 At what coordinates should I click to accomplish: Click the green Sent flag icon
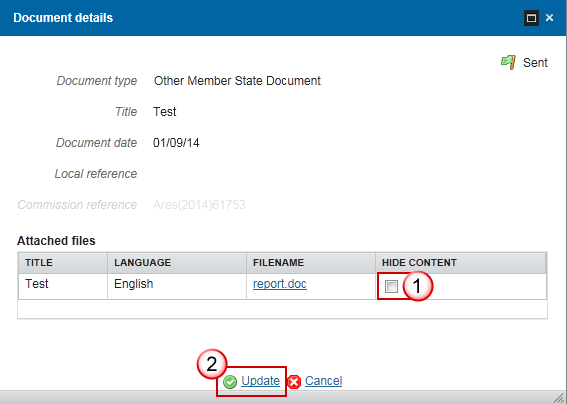508,62
